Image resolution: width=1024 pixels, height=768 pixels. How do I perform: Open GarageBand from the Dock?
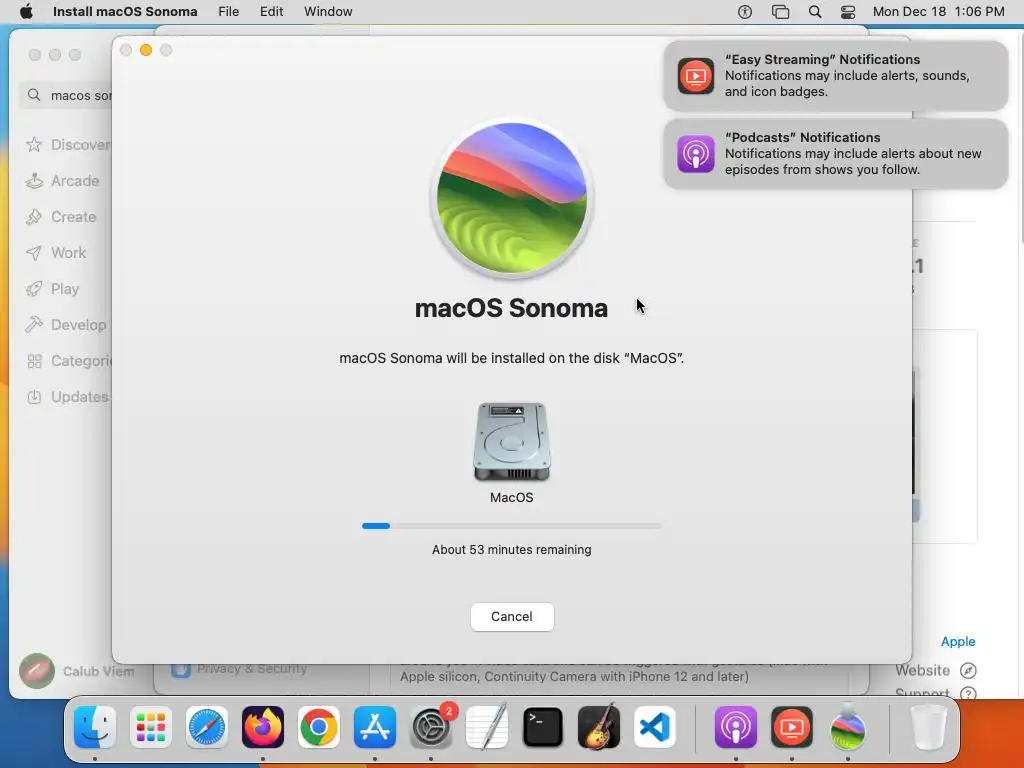pyautogui.click(x=599, y=727)
